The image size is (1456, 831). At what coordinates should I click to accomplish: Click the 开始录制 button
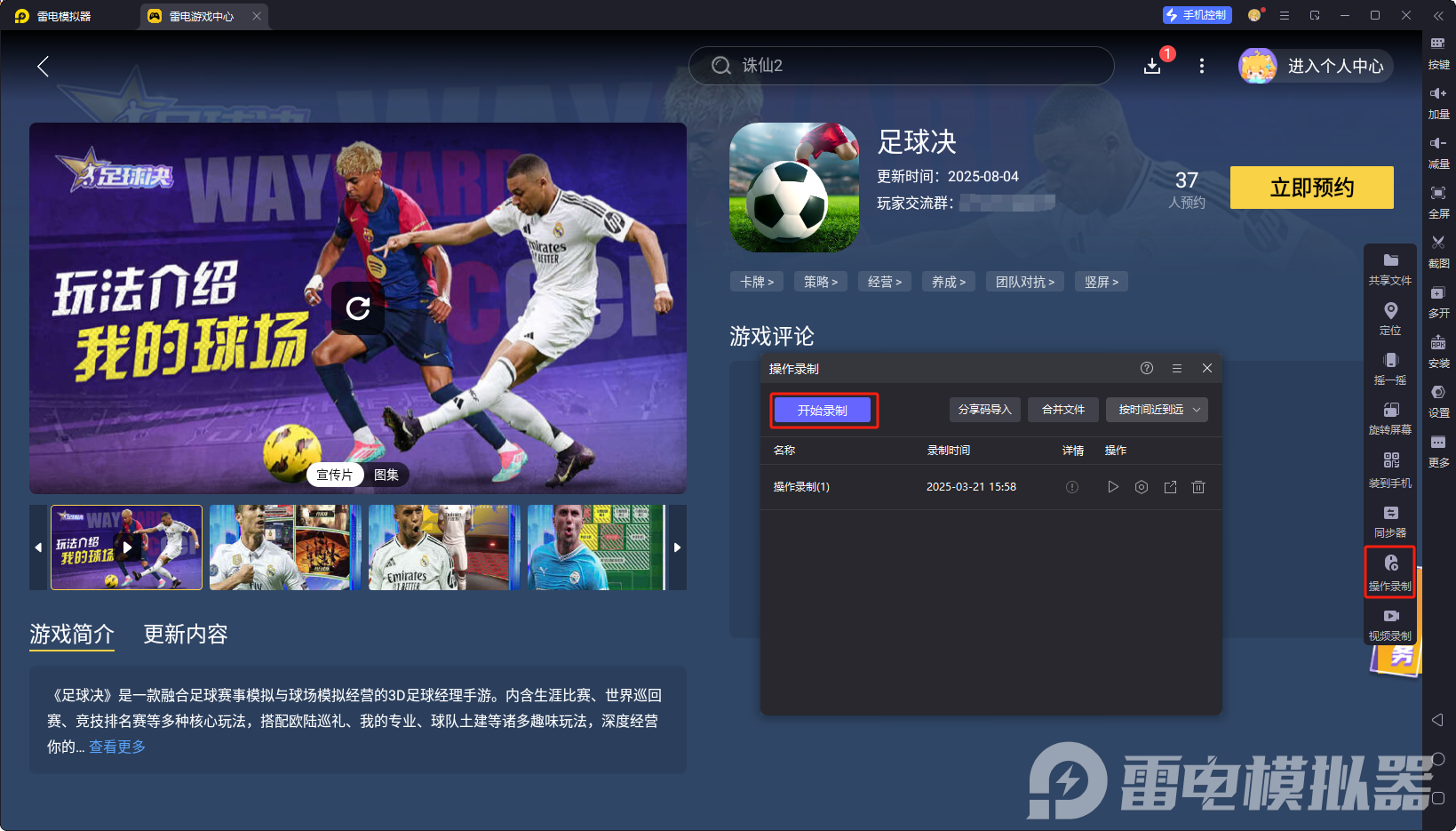click(823, 410)
